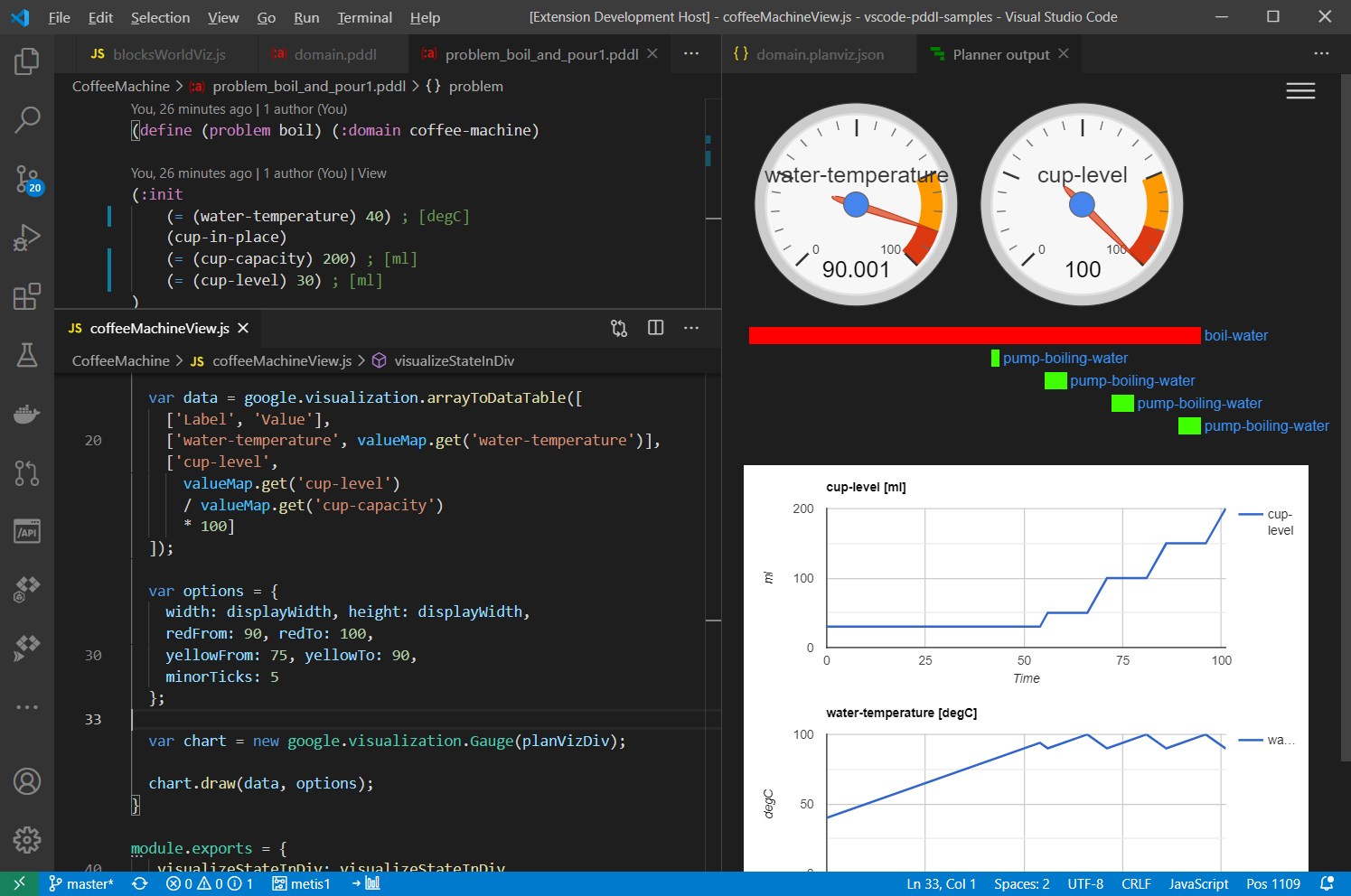Open more actions for top-left editor group

(691, 54)
